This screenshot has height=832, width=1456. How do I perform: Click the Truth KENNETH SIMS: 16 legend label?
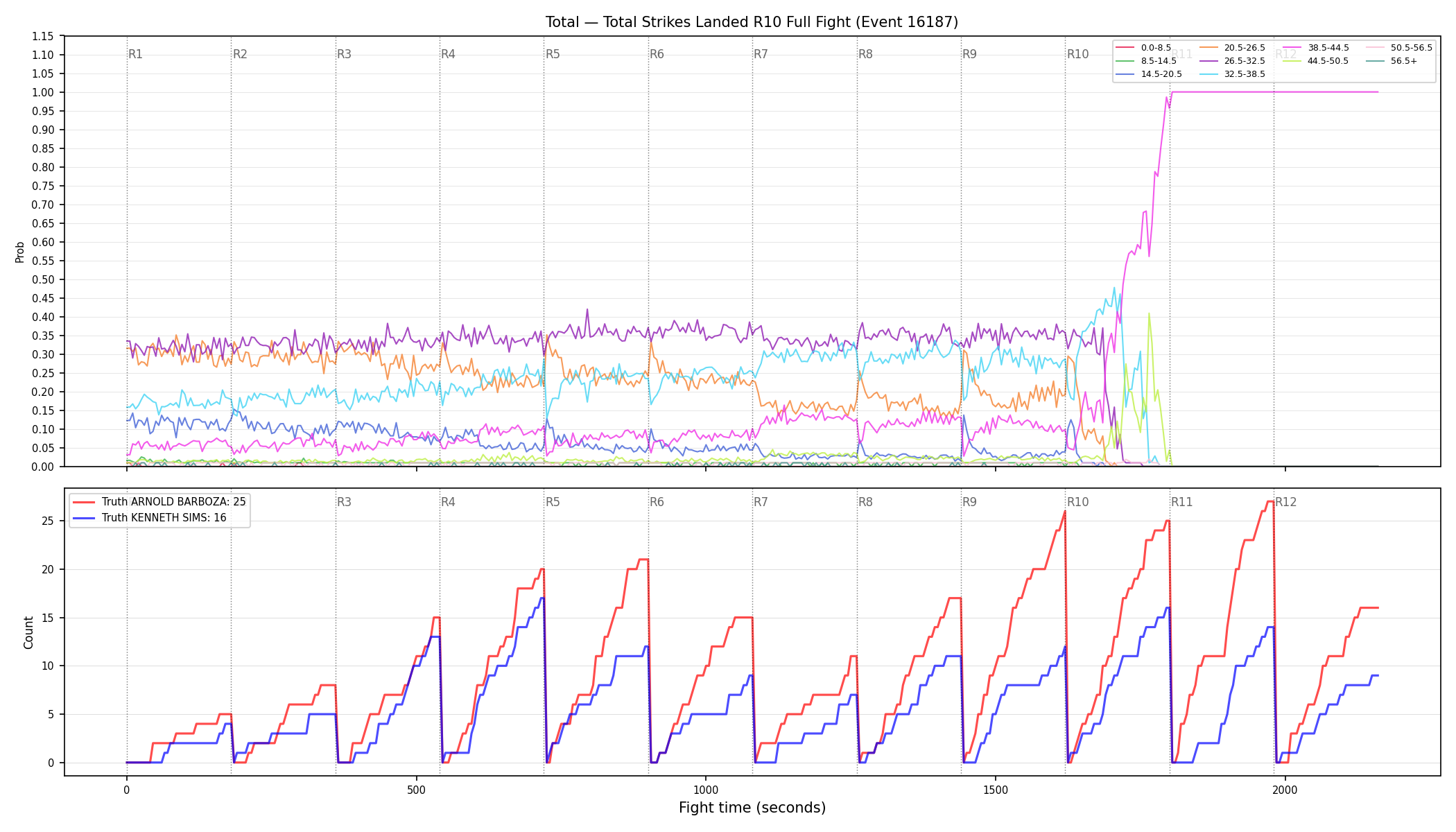[x=164, y=518]
